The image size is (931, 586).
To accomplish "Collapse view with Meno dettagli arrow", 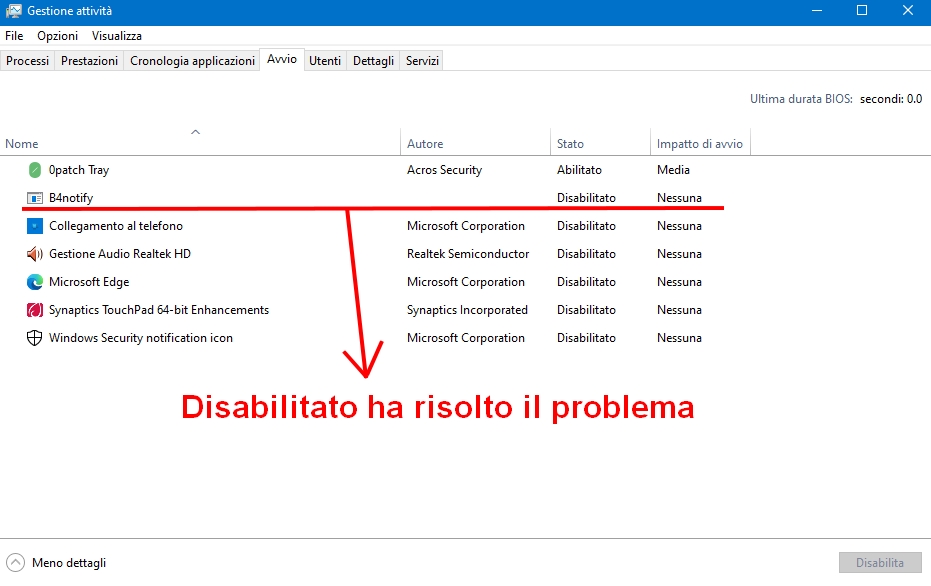I will click(15, 562).
